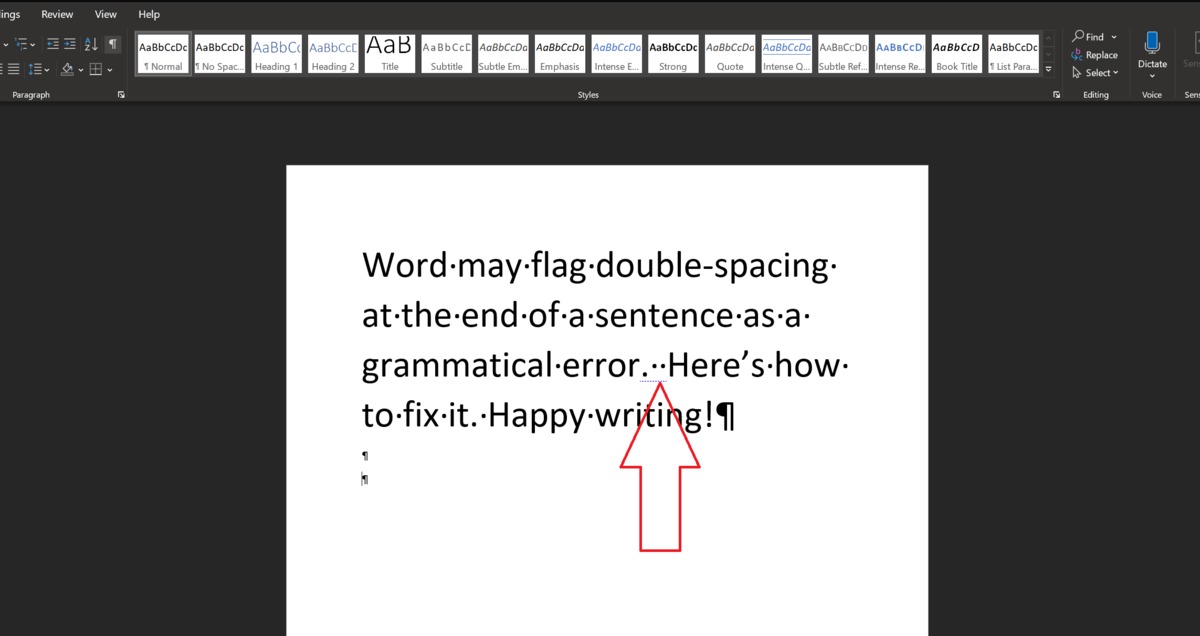Click the word 'Word' in document
Image resolution: width=1200 pixels, height=636 pixels.
404,265
